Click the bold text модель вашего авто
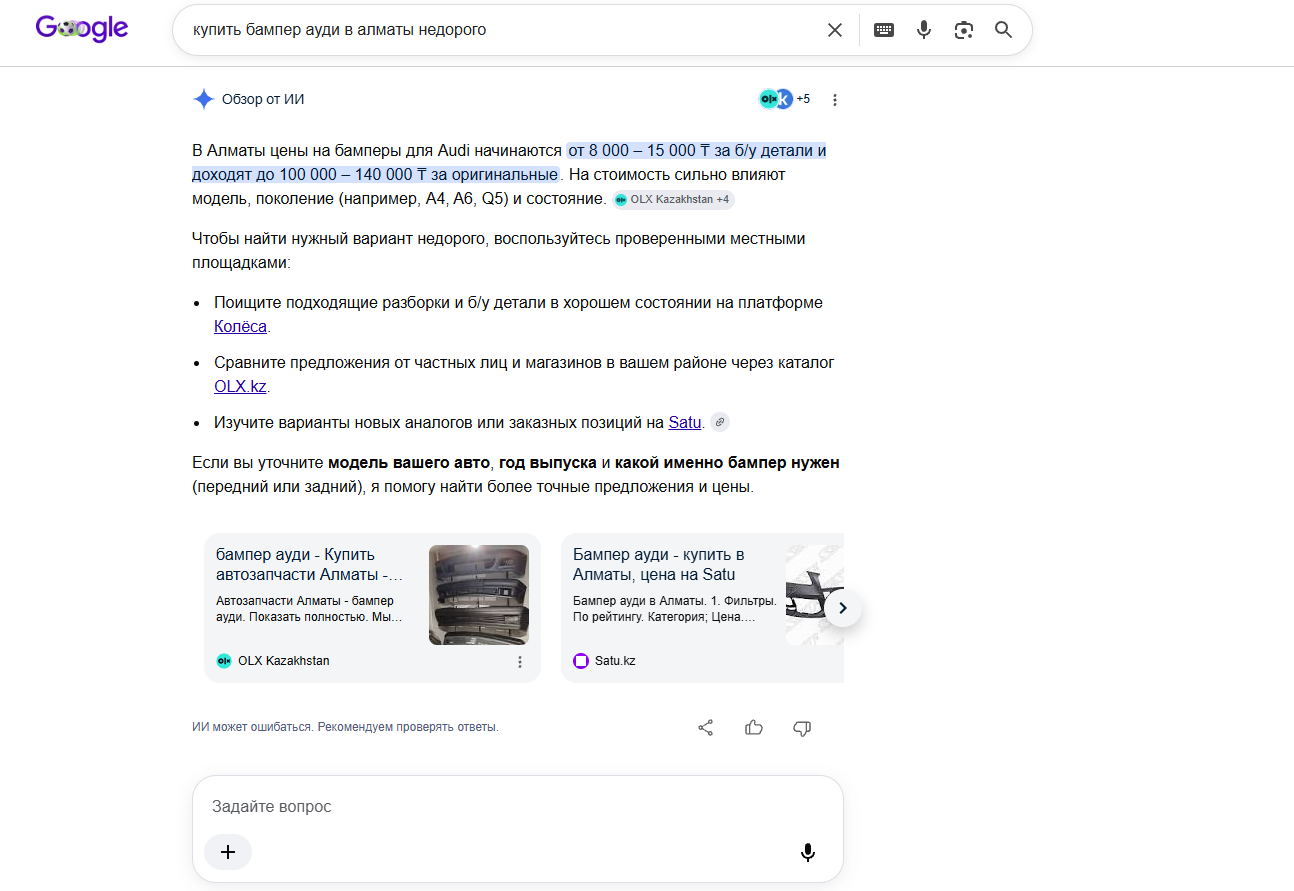1294x891 pixels. coord(409,463)
